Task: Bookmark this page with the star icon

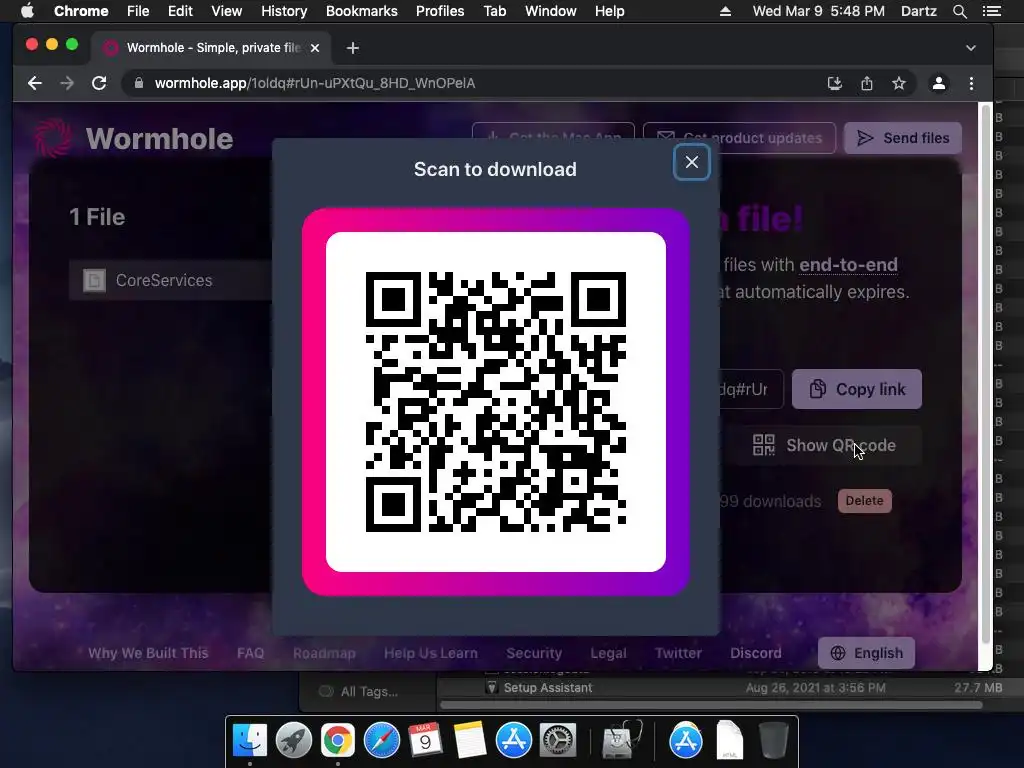Action: (899, 83)
